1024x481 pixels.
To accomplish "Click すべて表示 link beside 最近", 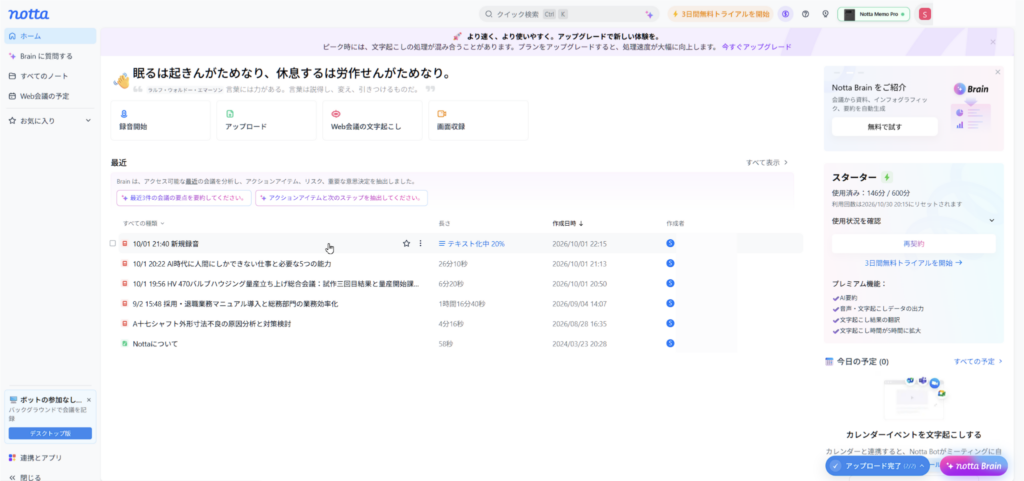I will [767, 162].
